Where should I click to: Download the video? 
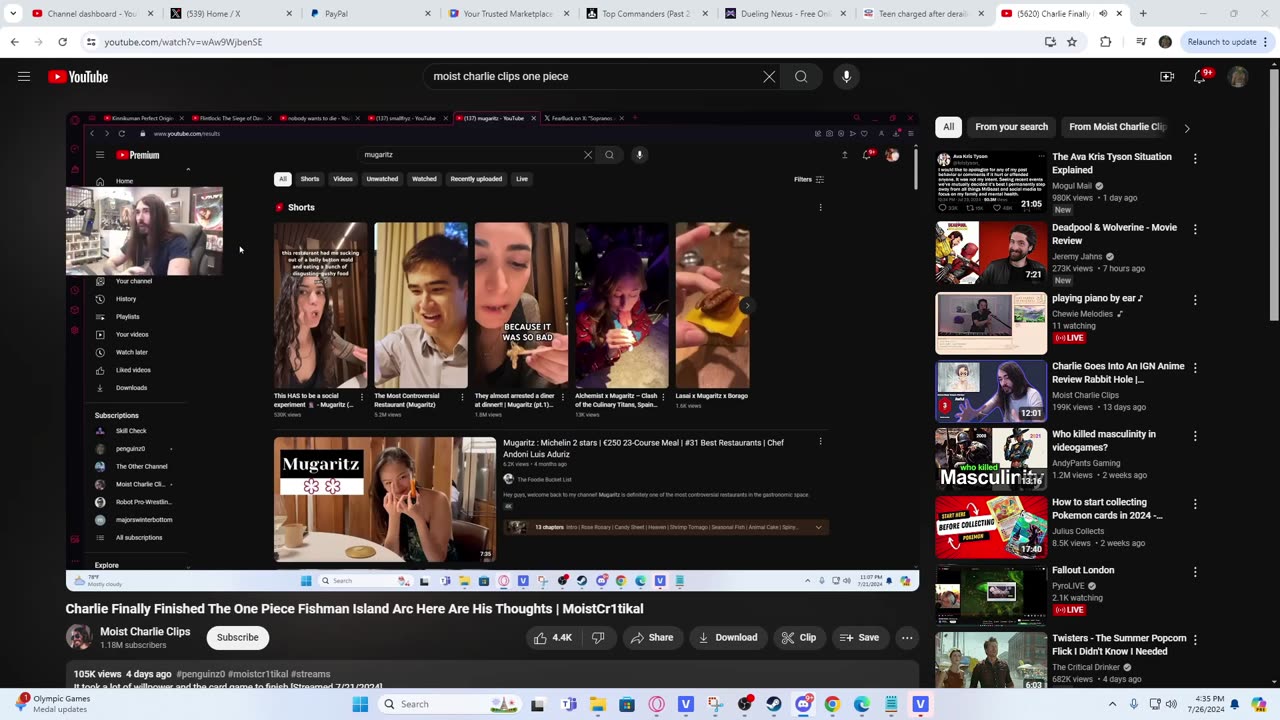[x=727, y=638]
